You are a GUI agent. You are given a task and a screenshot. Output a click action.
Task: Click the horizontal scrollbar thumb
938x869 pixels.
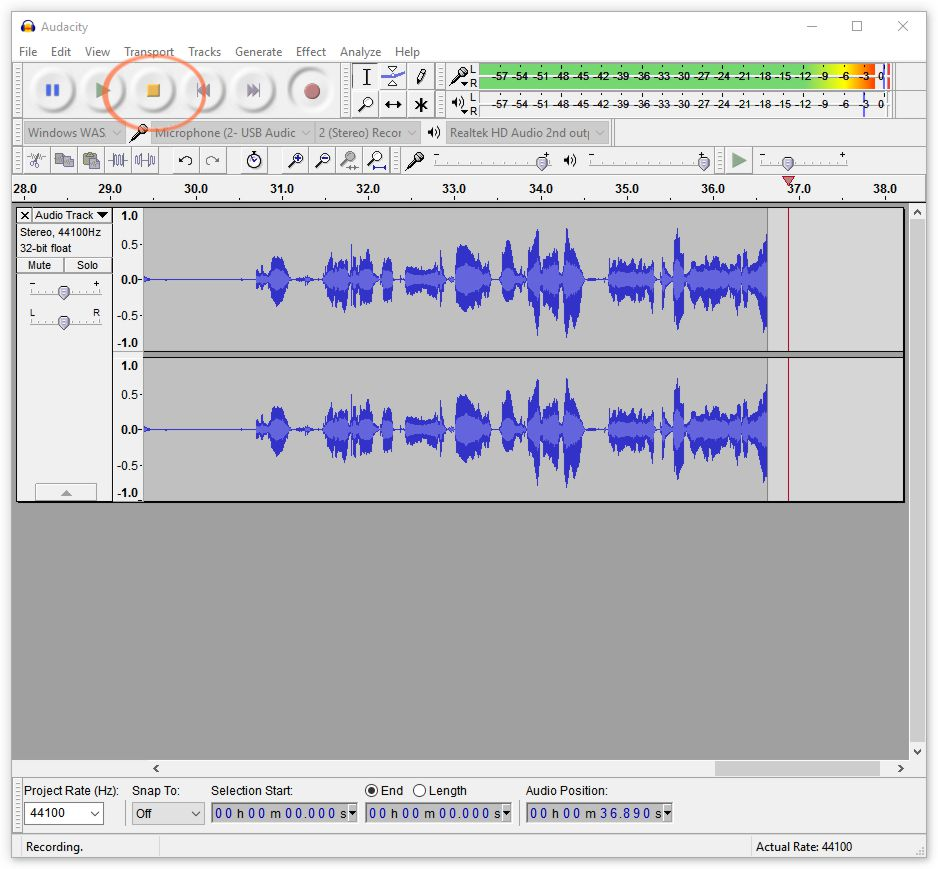797,769
